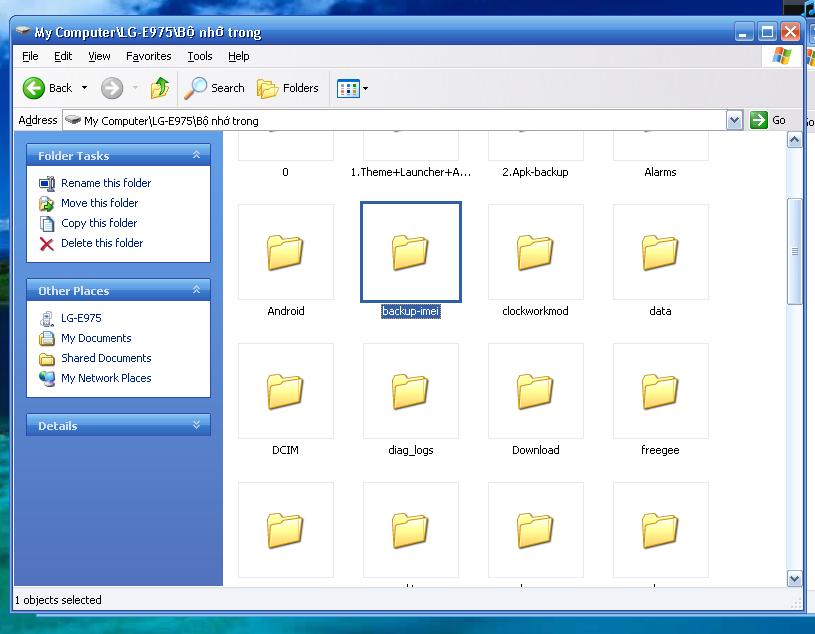The width and height of the screenshot is (815, 634).
Task: Minimize the explorer window
Action: coord(743,32)
